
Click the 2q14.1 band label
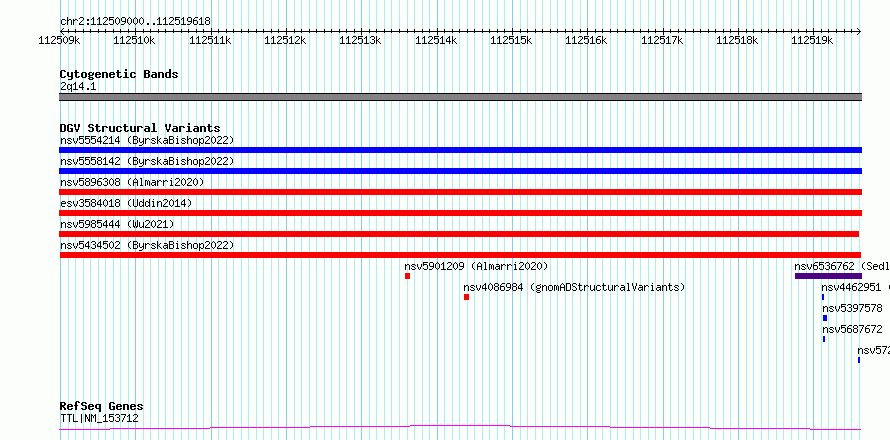(x=78, y=87)
